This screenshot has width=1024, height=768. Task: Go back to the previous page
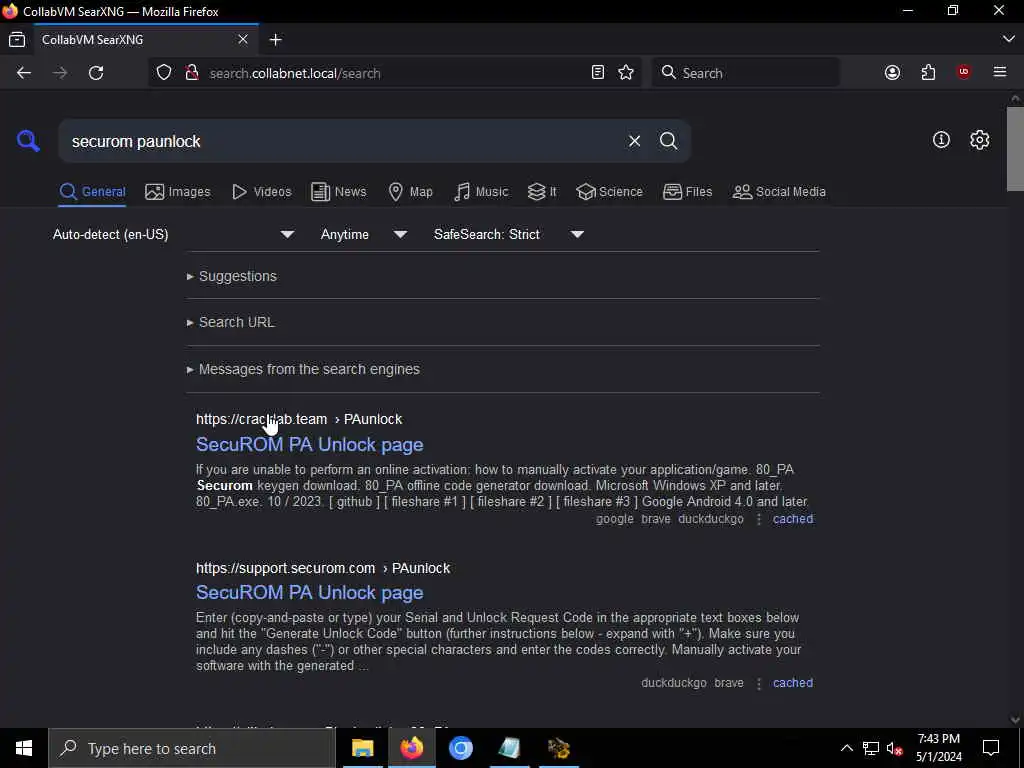point(24,73)
